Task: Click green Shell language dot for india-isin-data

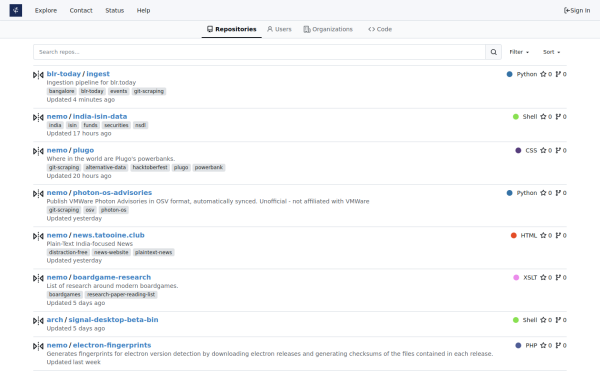Action: 515,117
